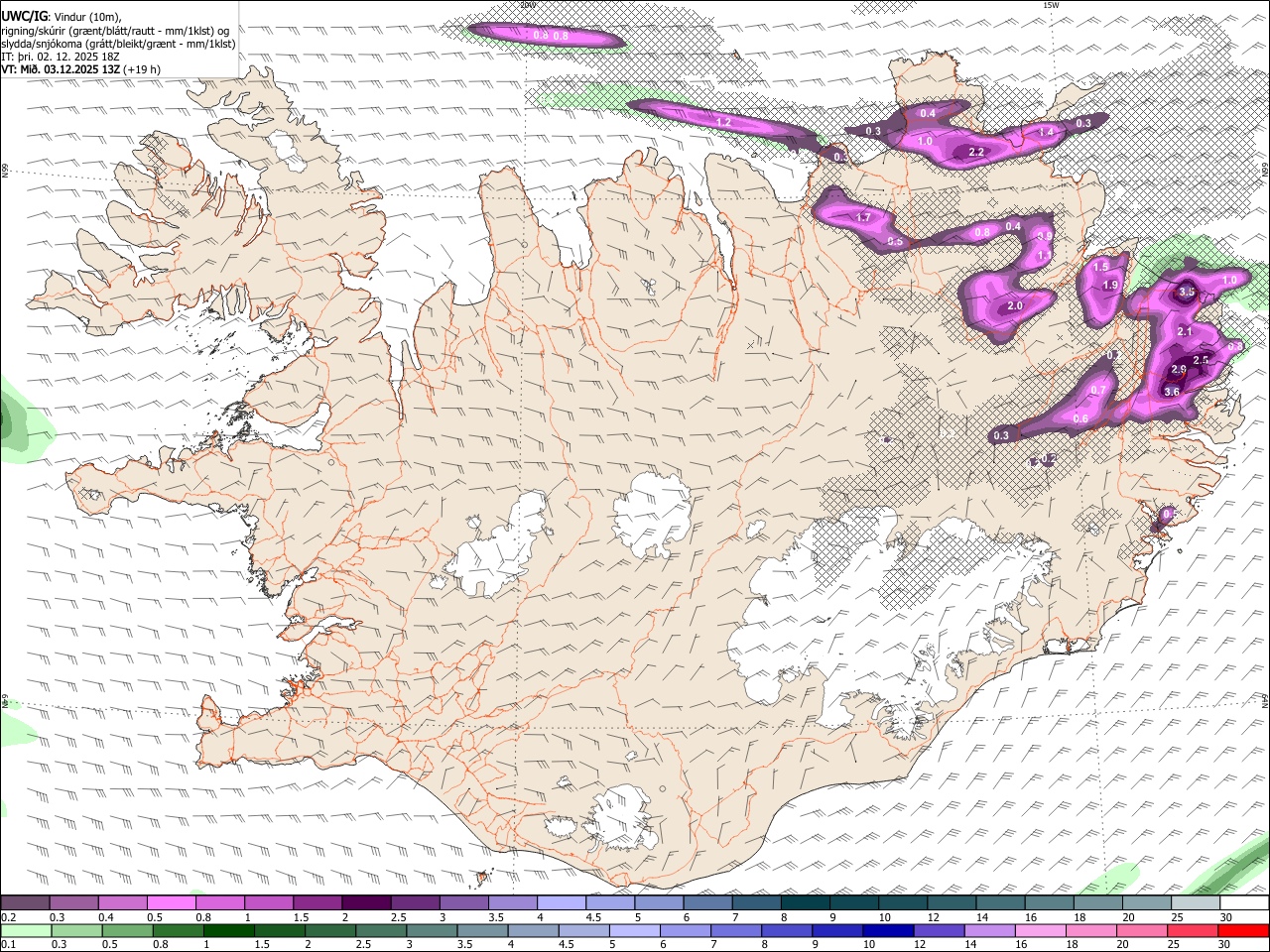Click the '12' label in the lower legend row
The image size is (1270, 952).
(x=919, y=944)
